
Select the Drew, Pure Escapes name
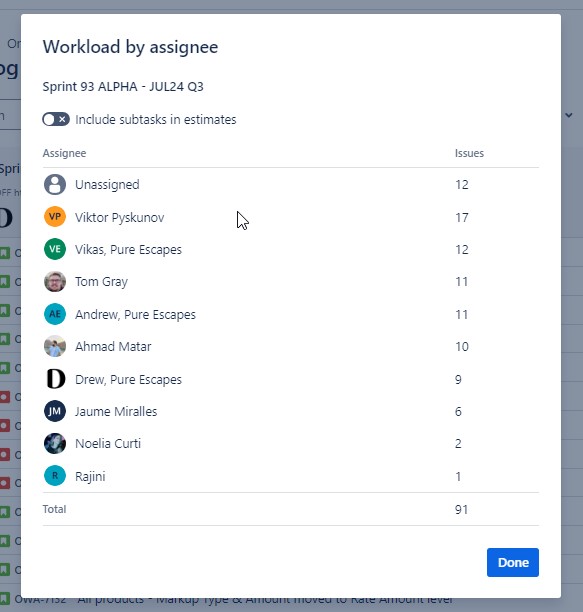(128, 380)
